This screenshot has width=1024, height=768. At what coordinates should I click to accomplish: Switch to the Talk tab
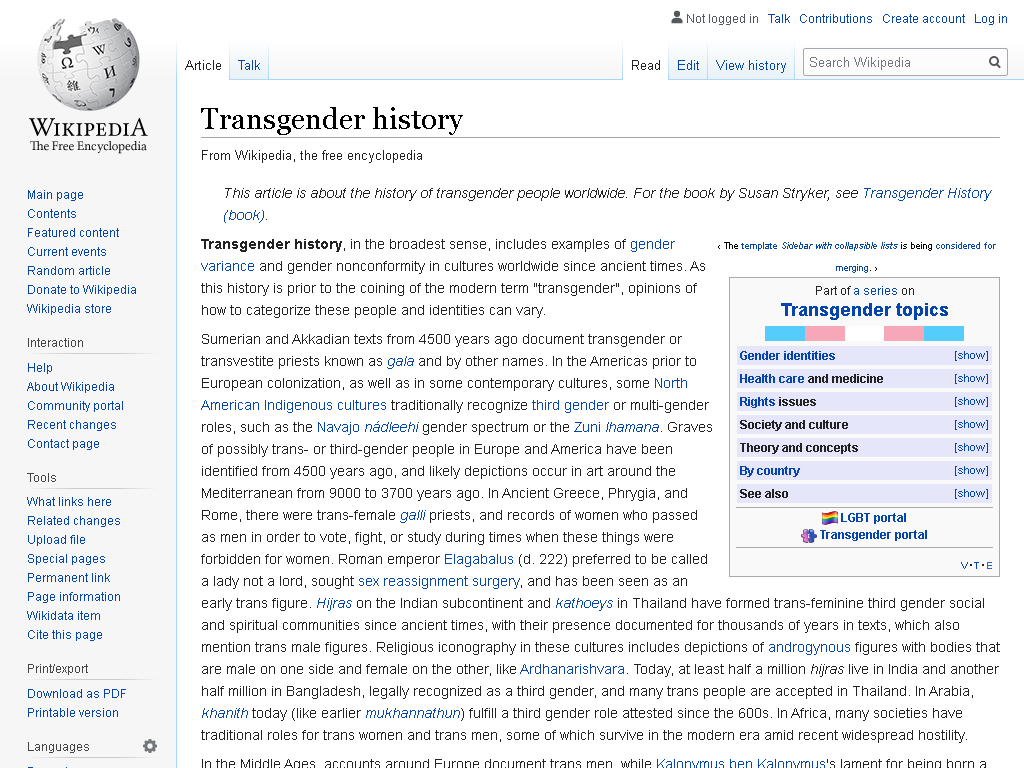coord(249,65)
